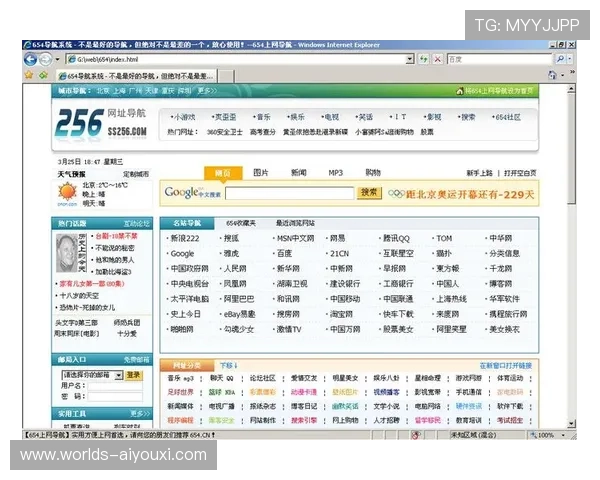Click the 北京 city navigation link

103,91
